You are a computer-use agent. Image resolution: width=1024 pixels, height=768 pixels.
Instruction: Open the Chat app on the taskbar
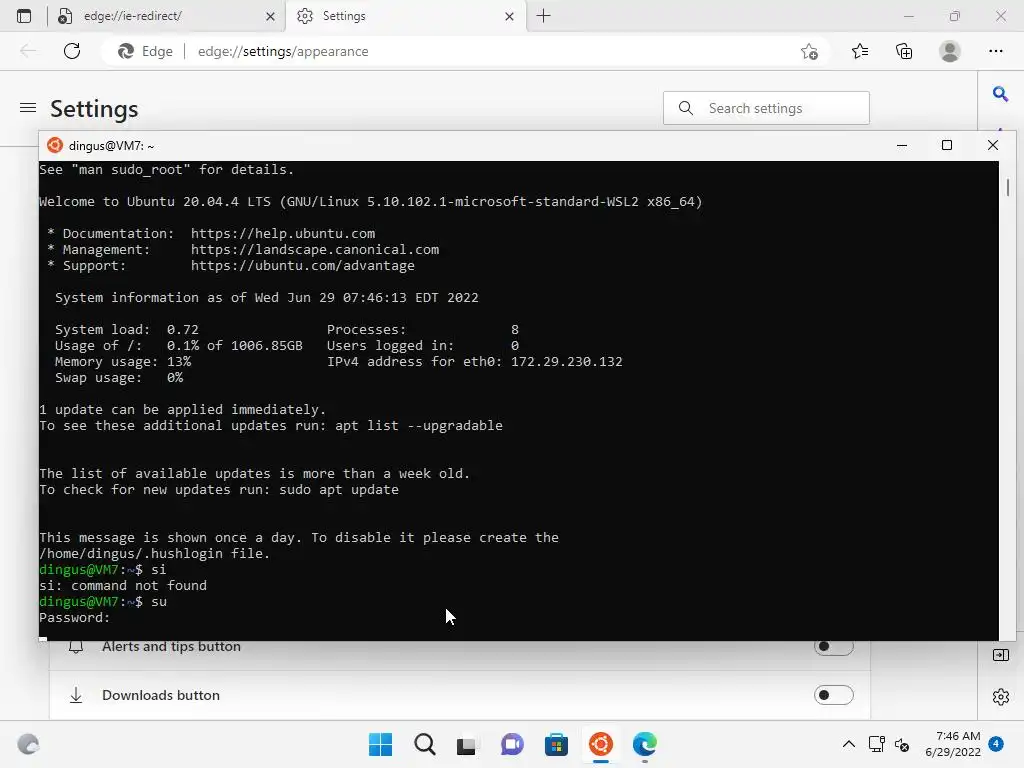tap(512, 744)
